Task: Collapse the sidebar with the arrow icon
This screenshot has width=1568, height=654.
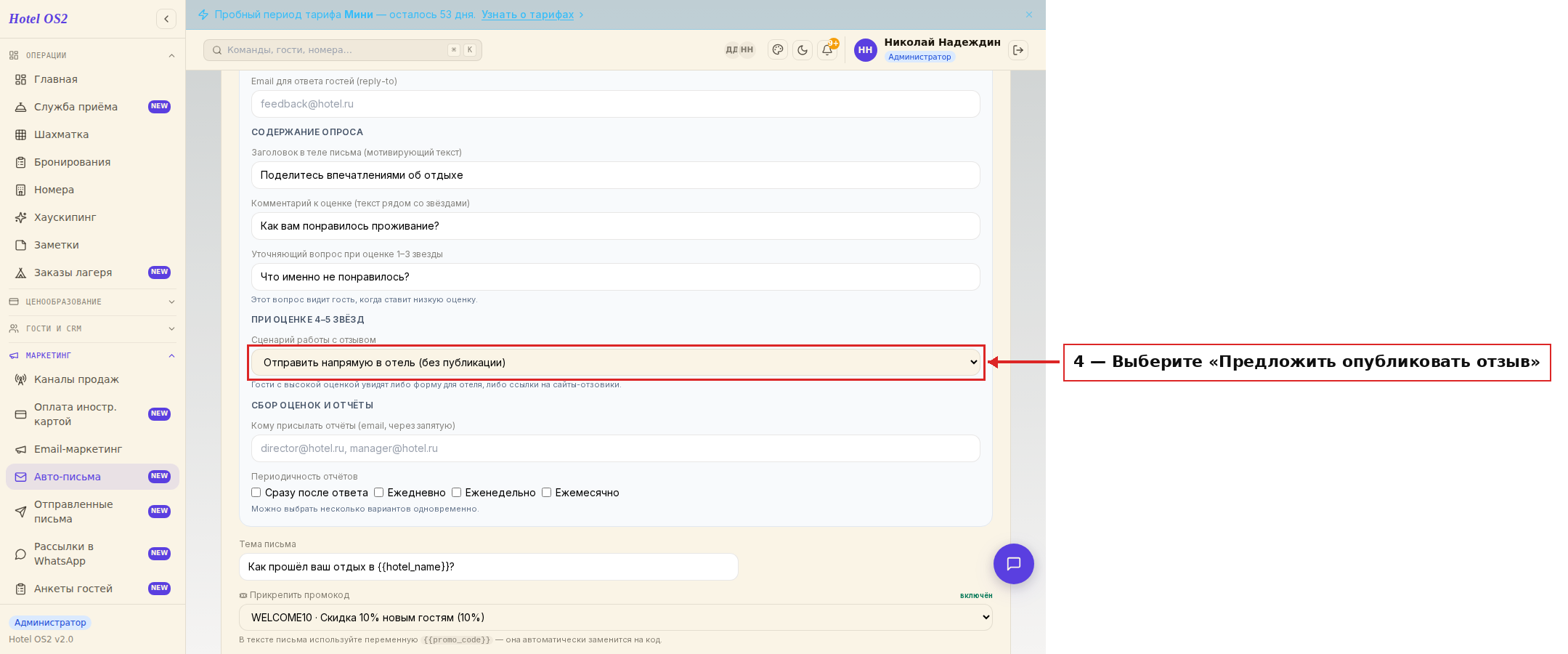Action: click(x=166, y=19)
